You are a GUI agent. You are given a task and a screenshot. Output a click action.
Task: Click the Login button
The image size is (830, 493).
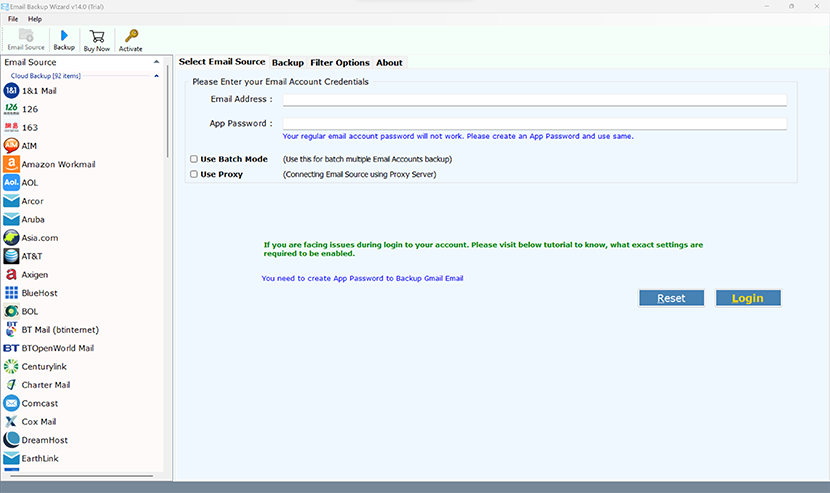tap(748, 298)
